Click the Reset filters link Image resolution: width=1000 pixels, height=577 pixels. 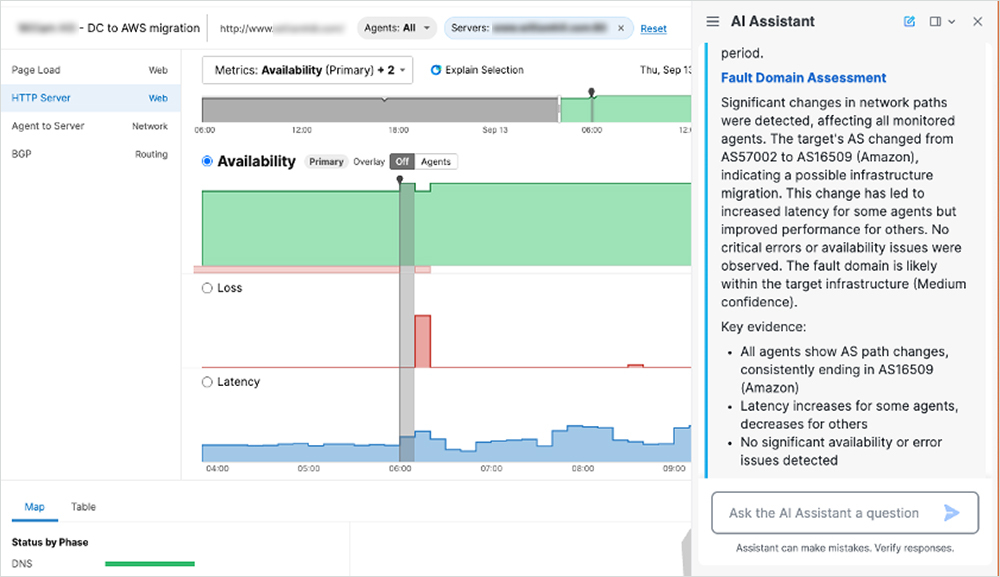pos(653,29)
